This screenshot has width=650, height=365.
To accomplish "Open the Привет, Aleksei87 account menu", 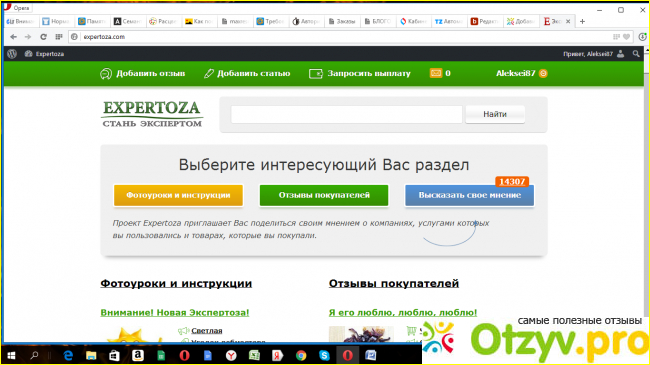I will click(x=593, y=54).
